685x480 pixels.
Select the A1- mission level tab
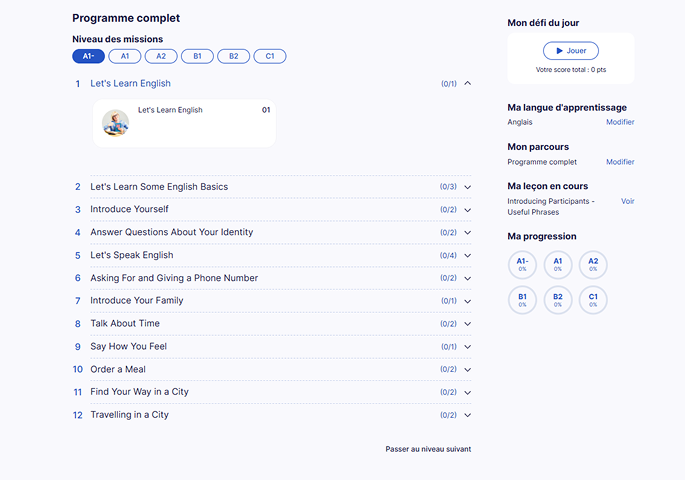point(88,57)
